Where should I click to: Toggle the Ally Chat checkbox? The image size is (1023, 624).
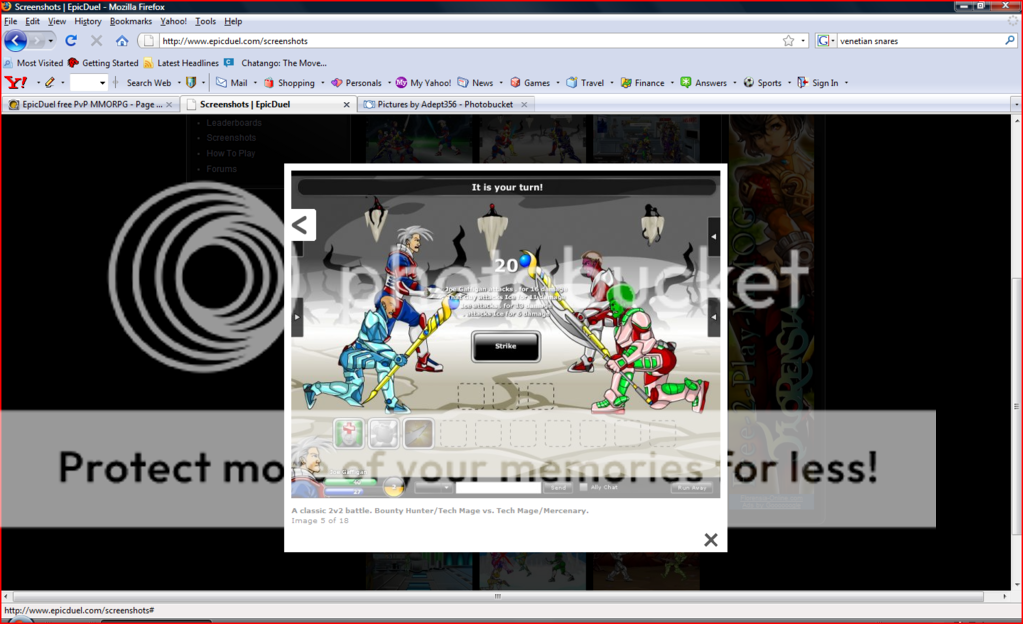[583, 487]
